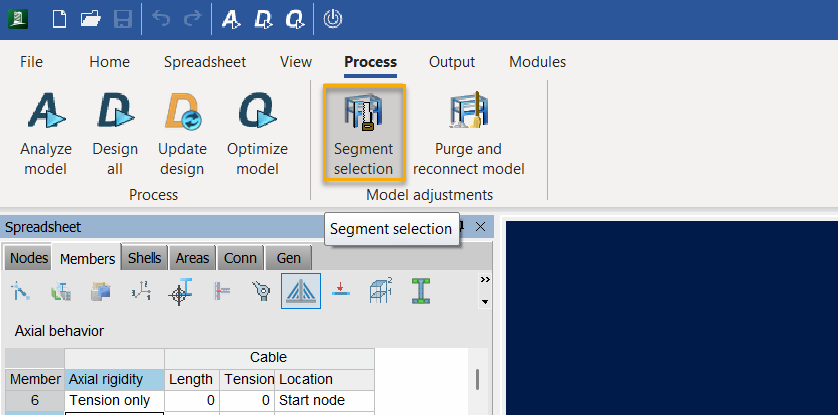Select the axial behavior cable icon
This screenshot has height=415, width=838.
pos(301,291)
